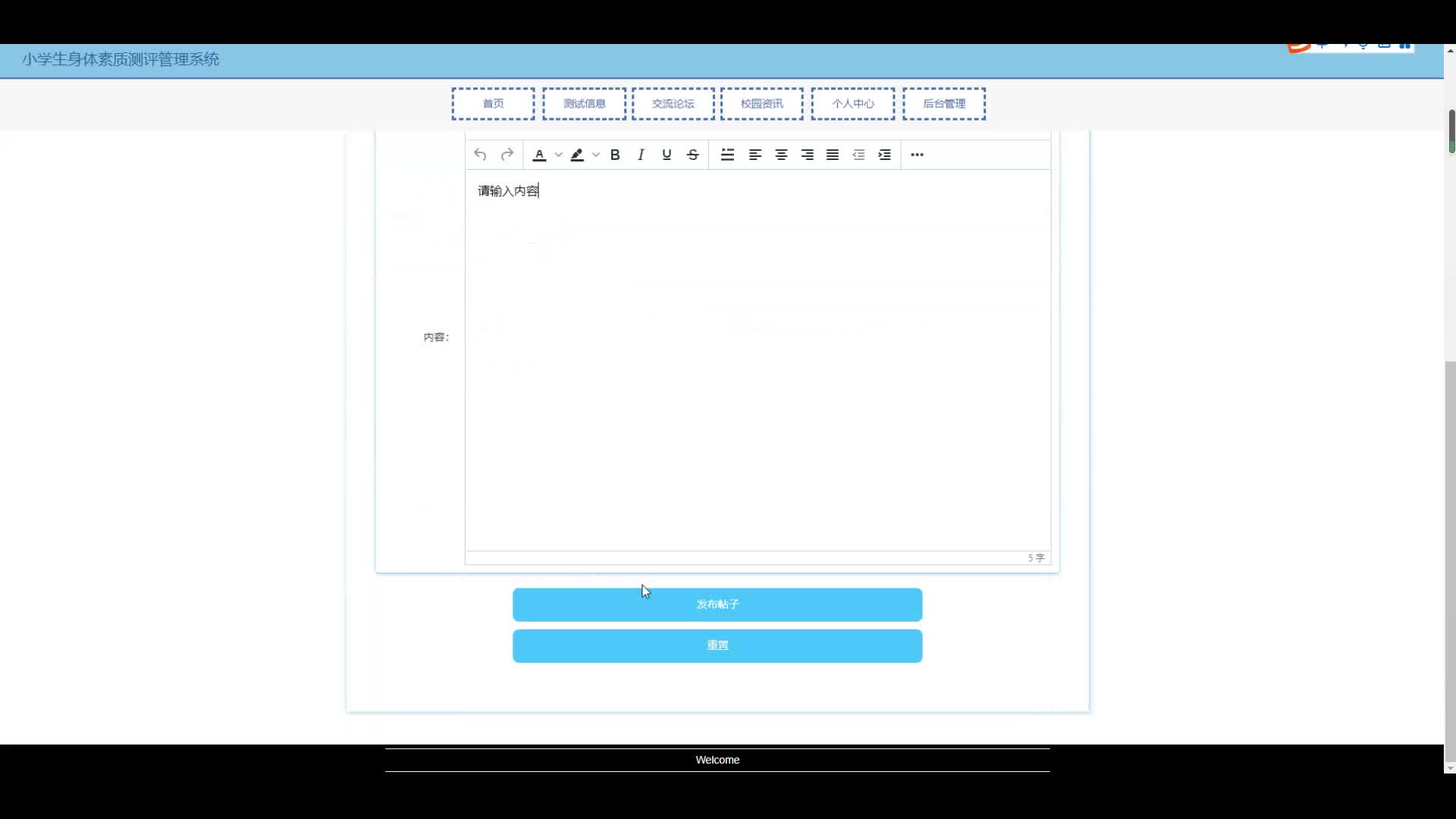Click the undo arrow icon

pyautogui.click(x=480, y=155)
